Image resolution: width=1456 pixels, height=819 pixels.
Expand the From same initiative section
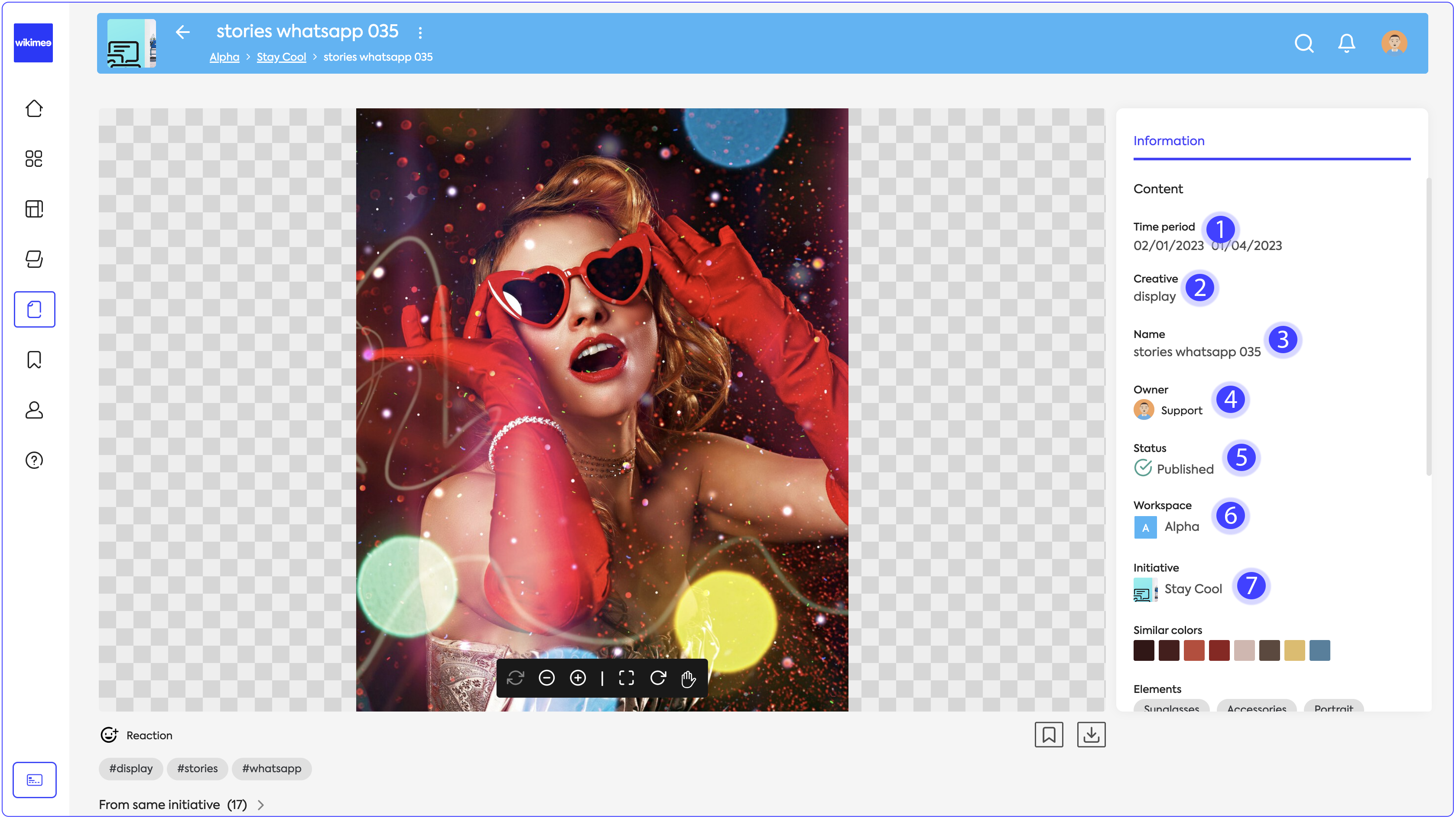(260, 805)
